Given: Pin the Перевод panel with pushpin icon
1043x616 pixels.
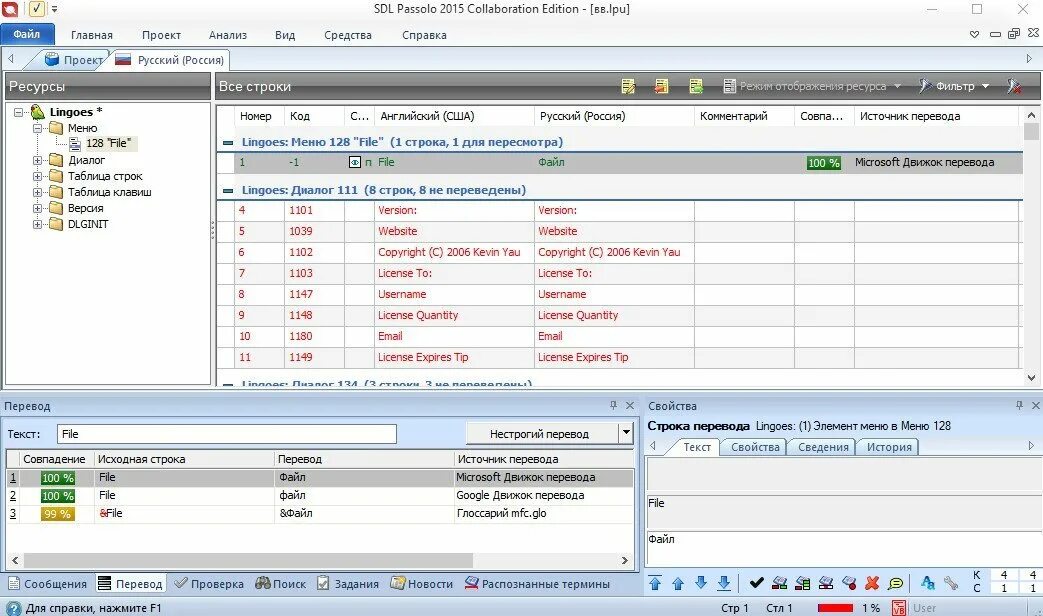Looking at the screenshot, I should tap(613, 405).
